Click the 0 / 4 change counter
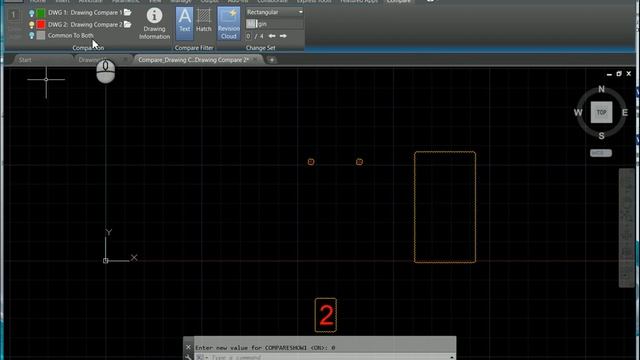The image size is (640, 360). coord(255,36)
